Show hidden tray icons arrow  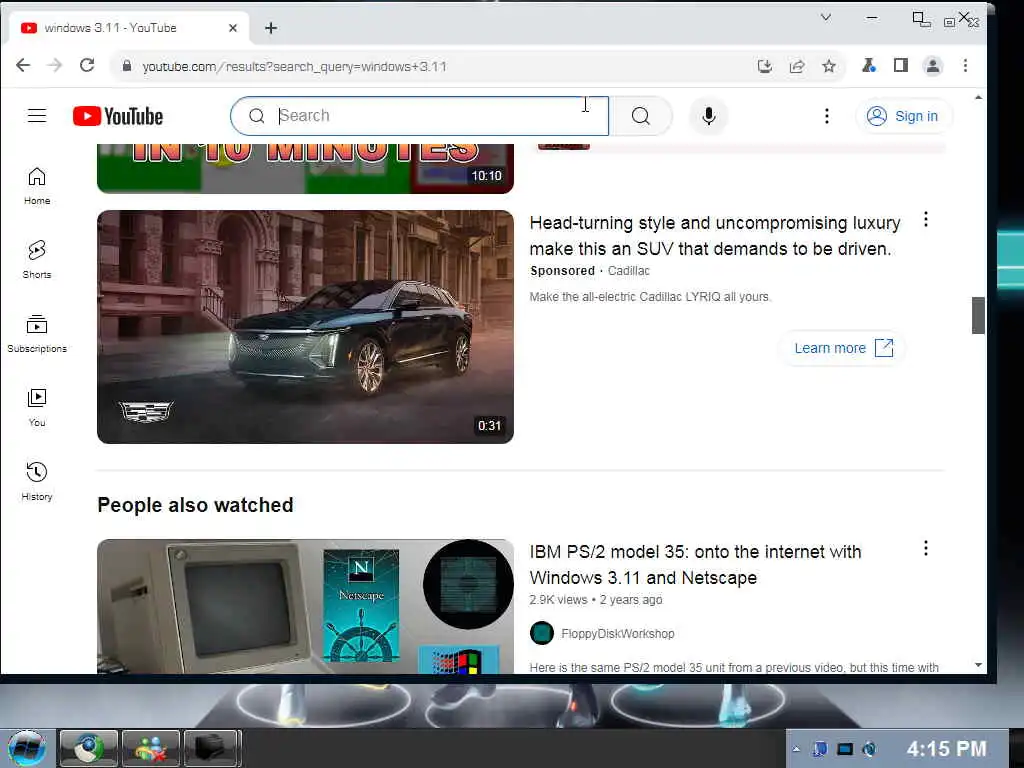click(795, 749)
